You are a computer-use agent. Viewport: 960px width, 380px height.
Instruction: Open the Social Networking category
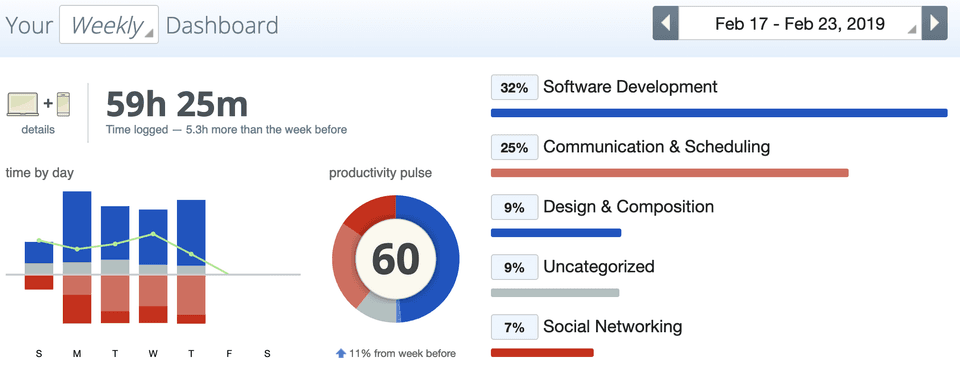point(612,326)
